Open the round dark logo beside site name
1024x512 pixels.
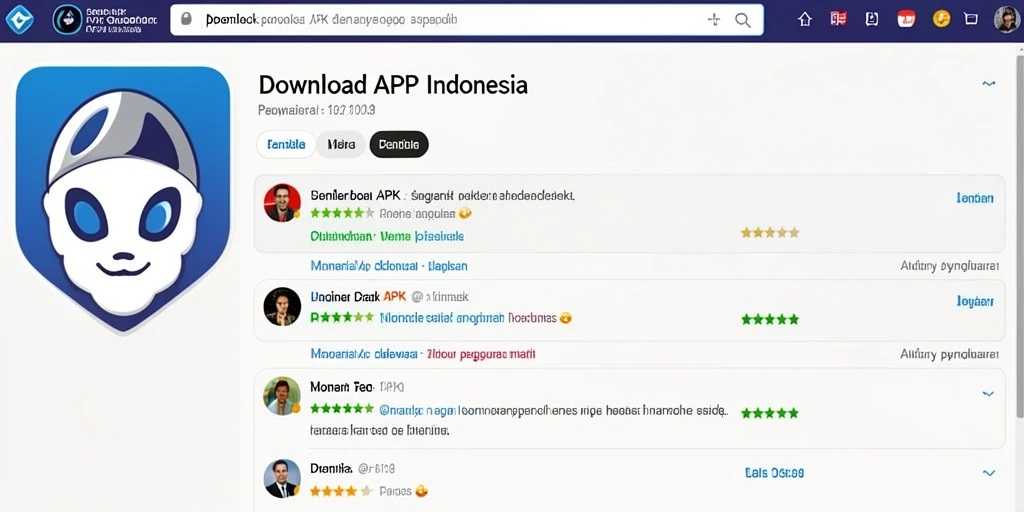coord(67,20)
